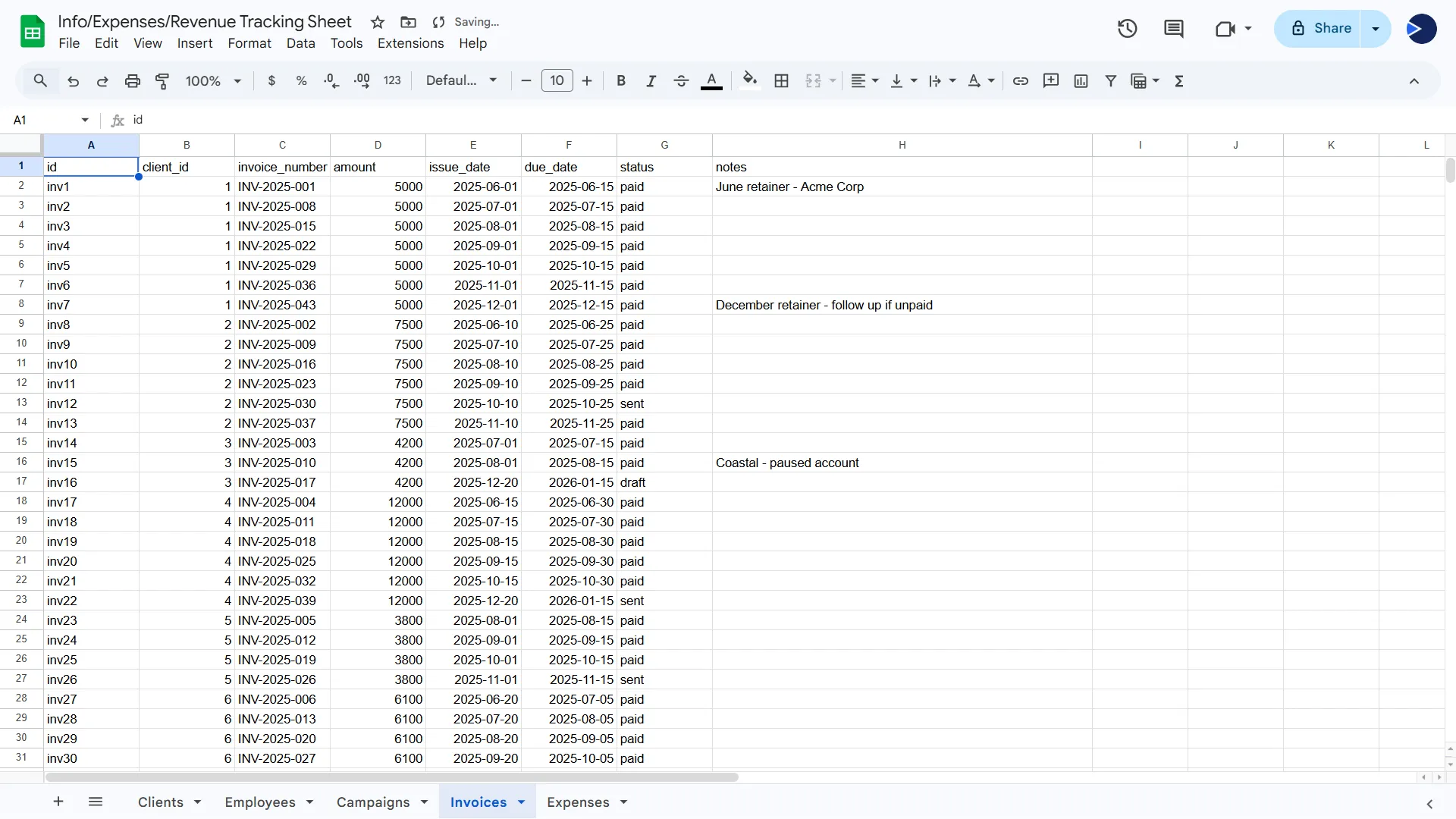Open version history
Image resolution: width=1456 pixels, height=819 pixels.
tap(1126, 28)
